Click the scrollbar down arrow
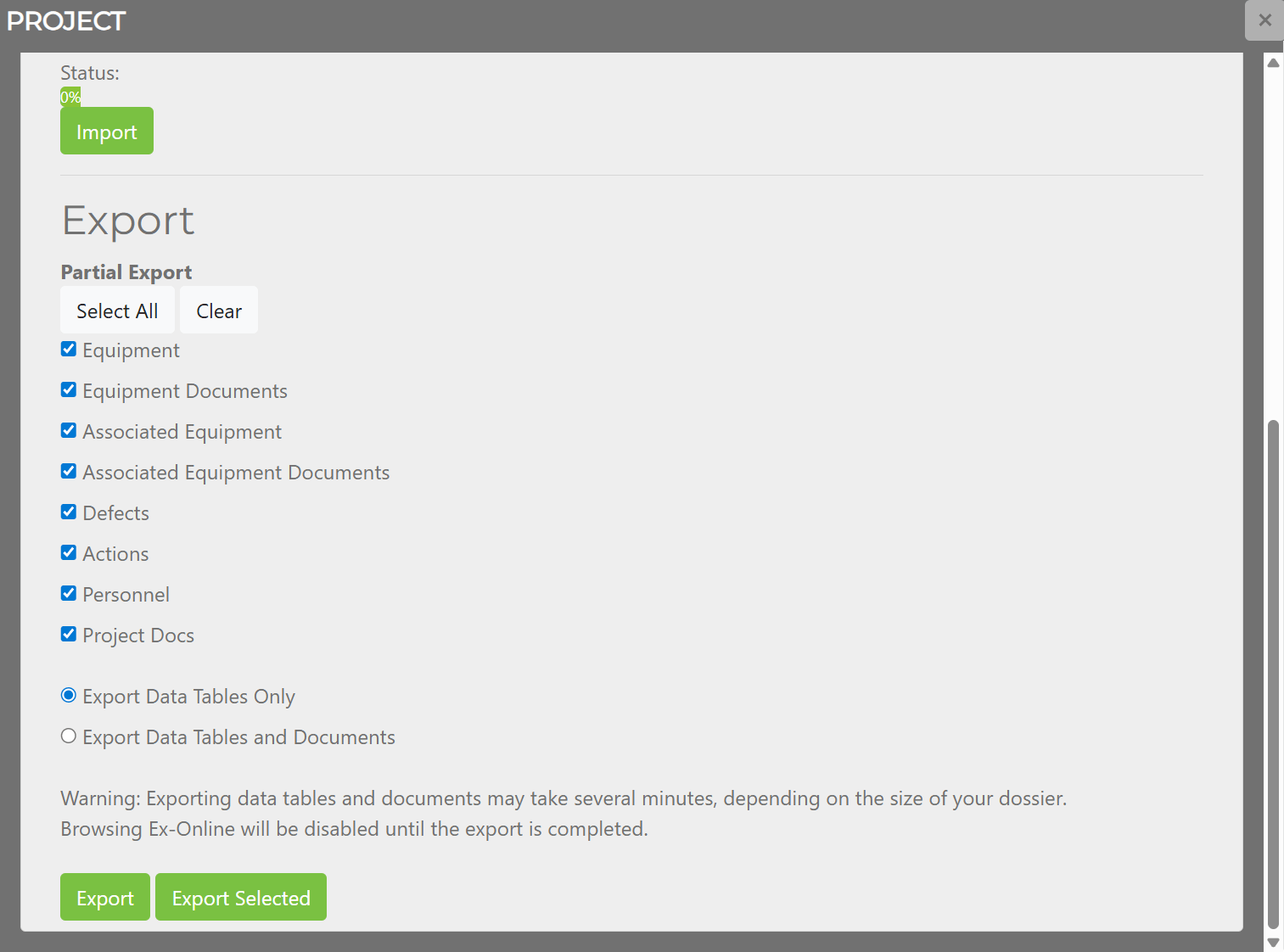 (1273, 943)
